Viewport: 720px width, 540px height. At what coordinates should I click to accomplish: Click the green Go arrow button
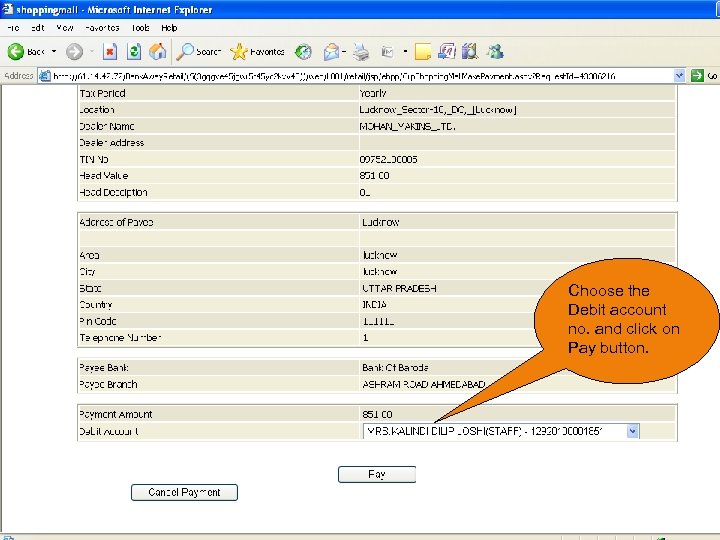tap(697, 75)
